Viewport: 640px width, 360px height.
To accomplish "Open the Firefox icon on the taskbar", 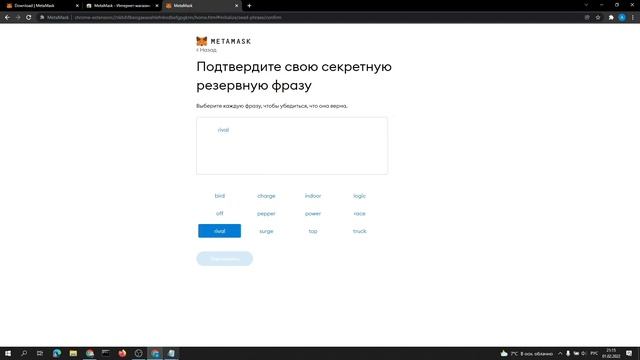I will 122,353.
